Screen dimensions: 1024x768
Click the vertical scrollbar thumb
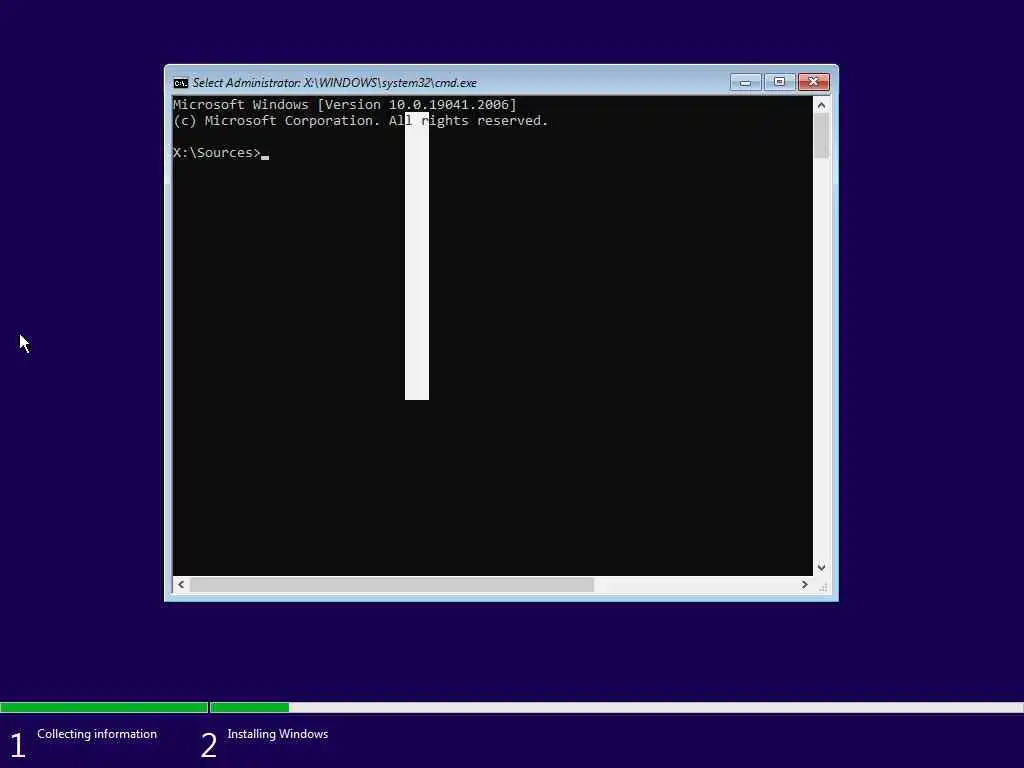[822, 136]
